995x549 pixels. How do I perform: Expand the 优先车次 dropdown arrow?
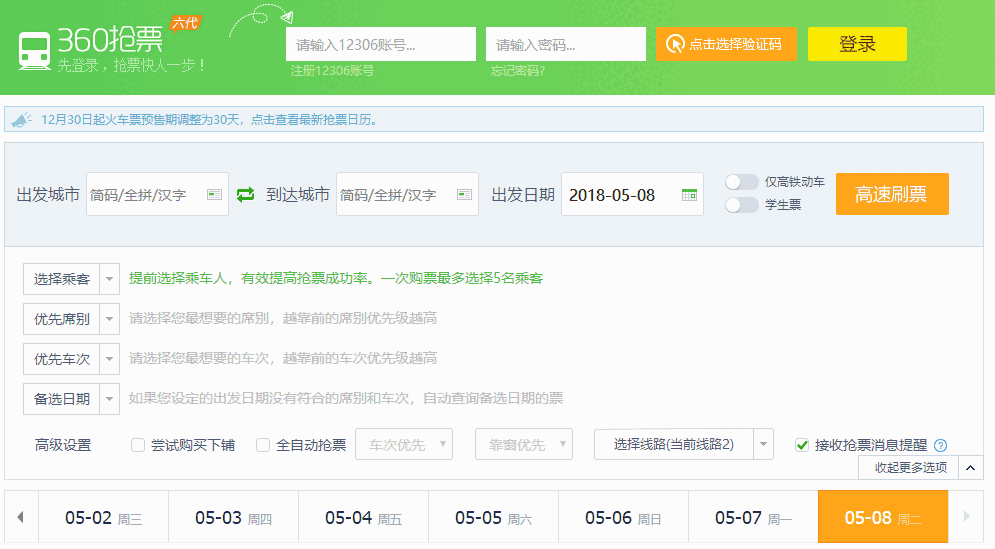coord(110,359)
